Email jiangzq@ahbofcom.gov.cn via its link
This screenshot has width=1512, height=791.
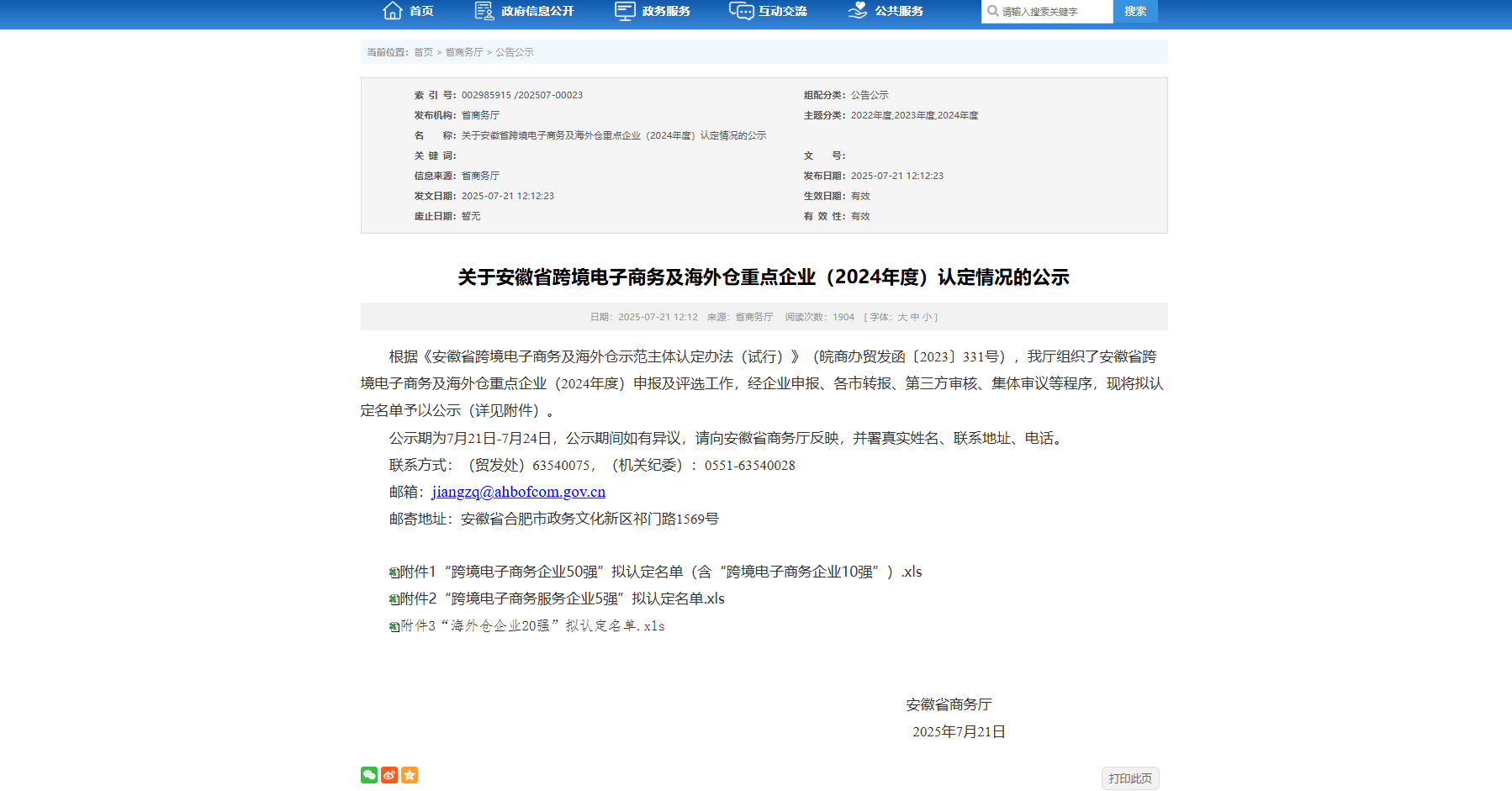click(519, 491)
